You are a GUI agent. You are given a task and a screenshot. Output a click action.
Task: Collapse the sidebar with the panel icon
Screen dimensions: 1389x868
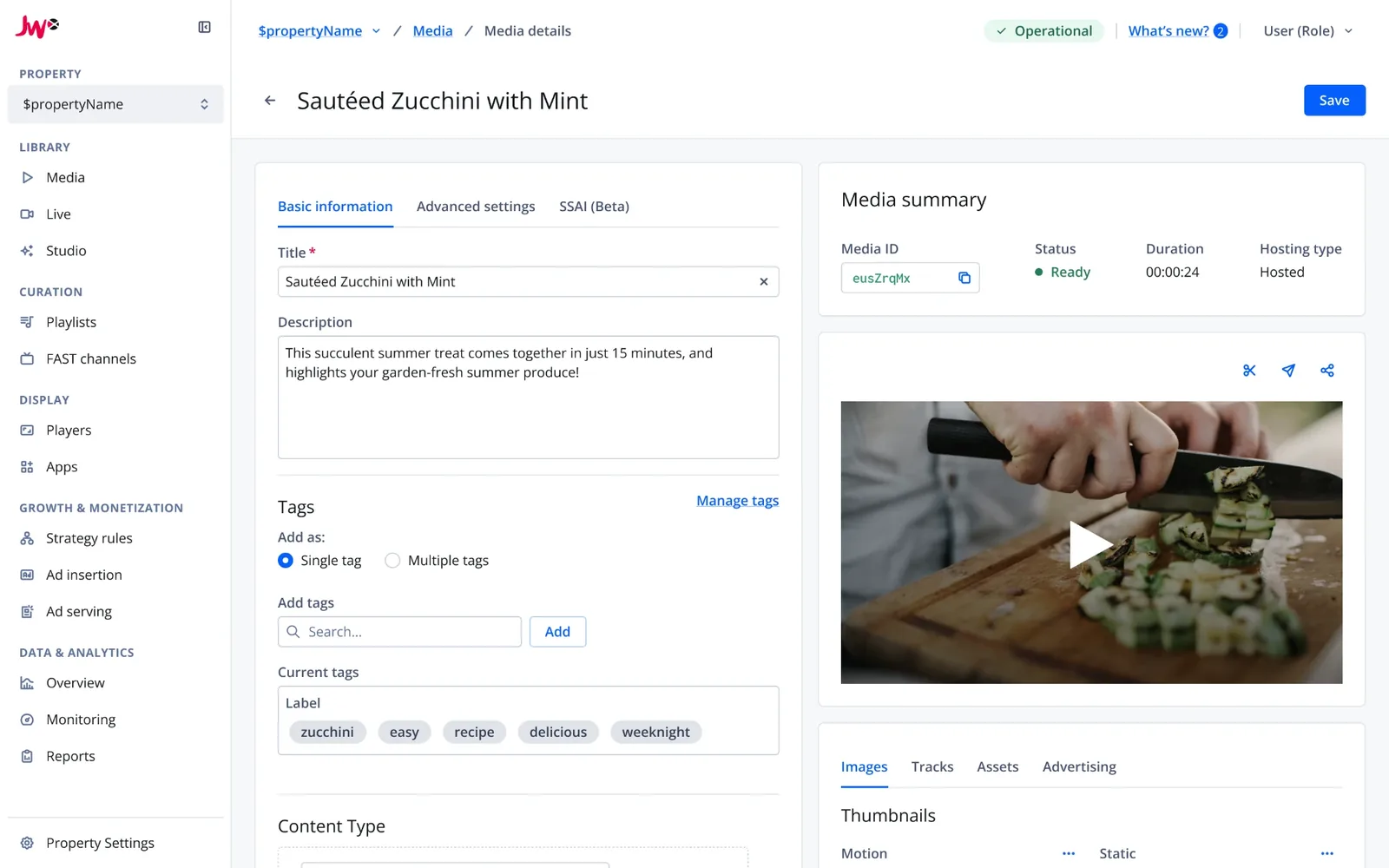pos(204,27)
